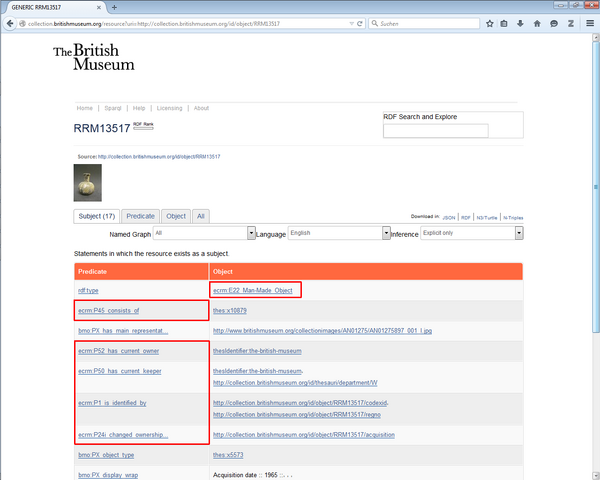Download the data as N3/Turtle
Screen dimensions: 600x480
pos(487,217)
